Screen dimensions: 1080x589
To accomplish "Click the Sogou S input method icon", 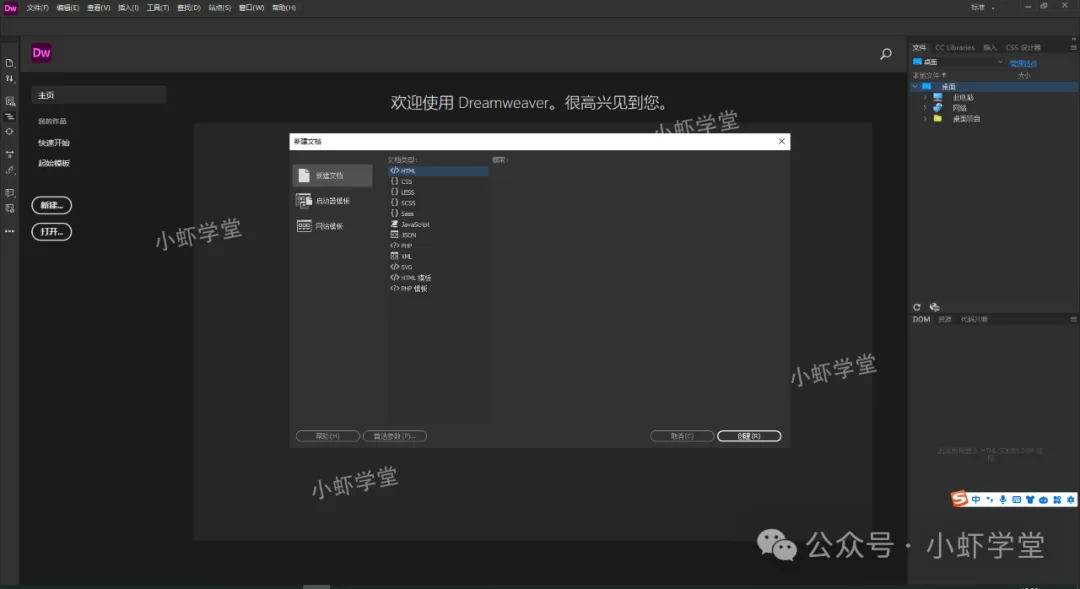I will (959, 499).
